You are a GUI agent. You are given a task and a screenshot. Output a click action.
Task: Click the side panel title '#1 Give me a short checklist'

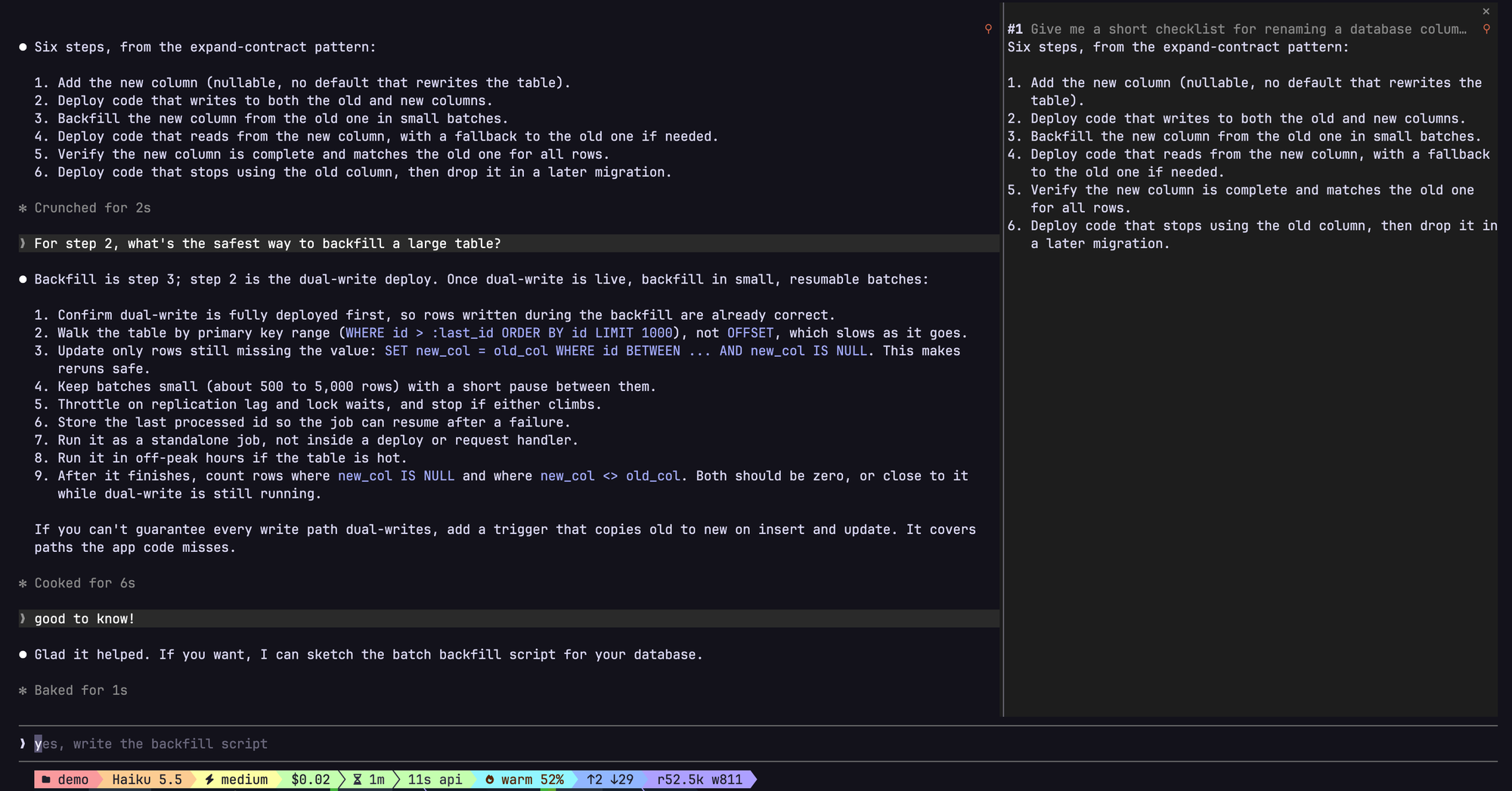[1237, 29]
